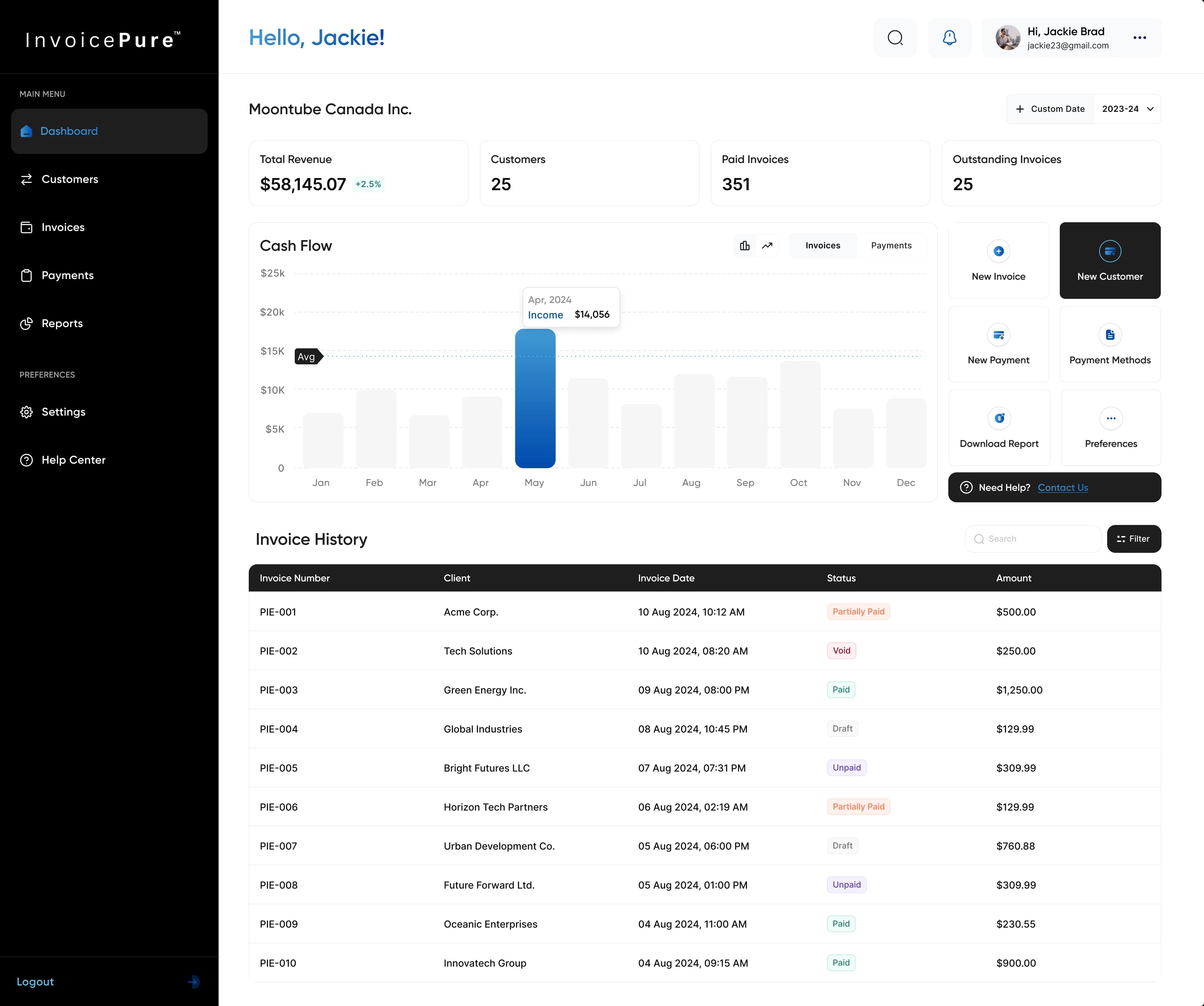Open the Payment Methods tile

pos(1110,345)
